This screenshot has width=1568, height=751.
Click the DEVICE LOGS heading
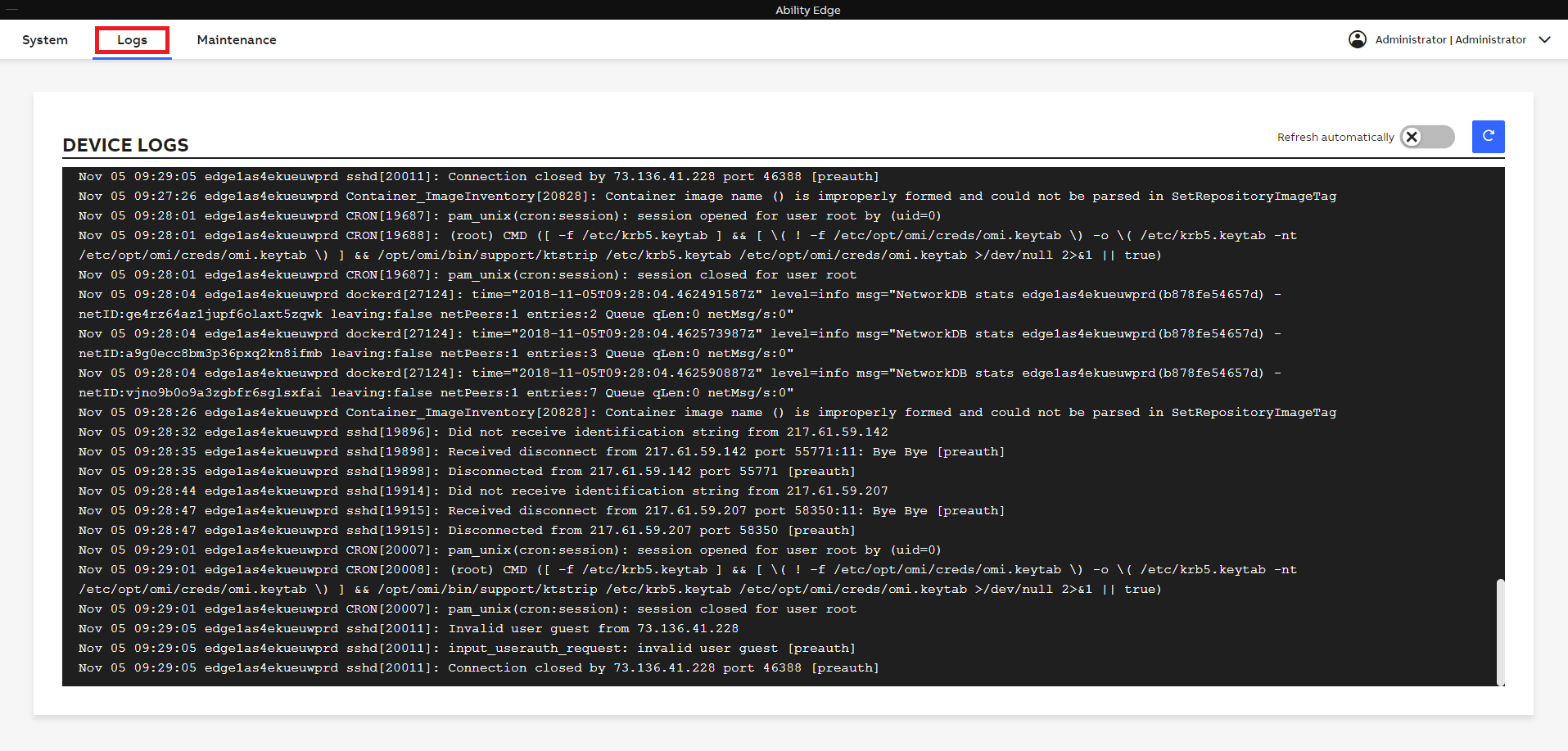tap(125, 145)
